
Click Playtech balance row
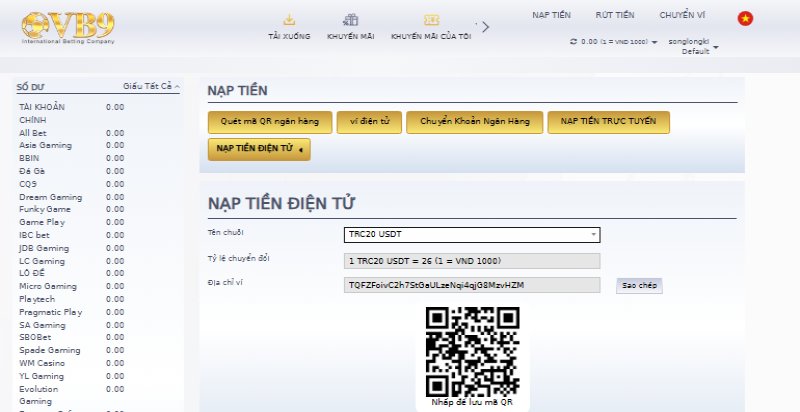click(71, 299)
